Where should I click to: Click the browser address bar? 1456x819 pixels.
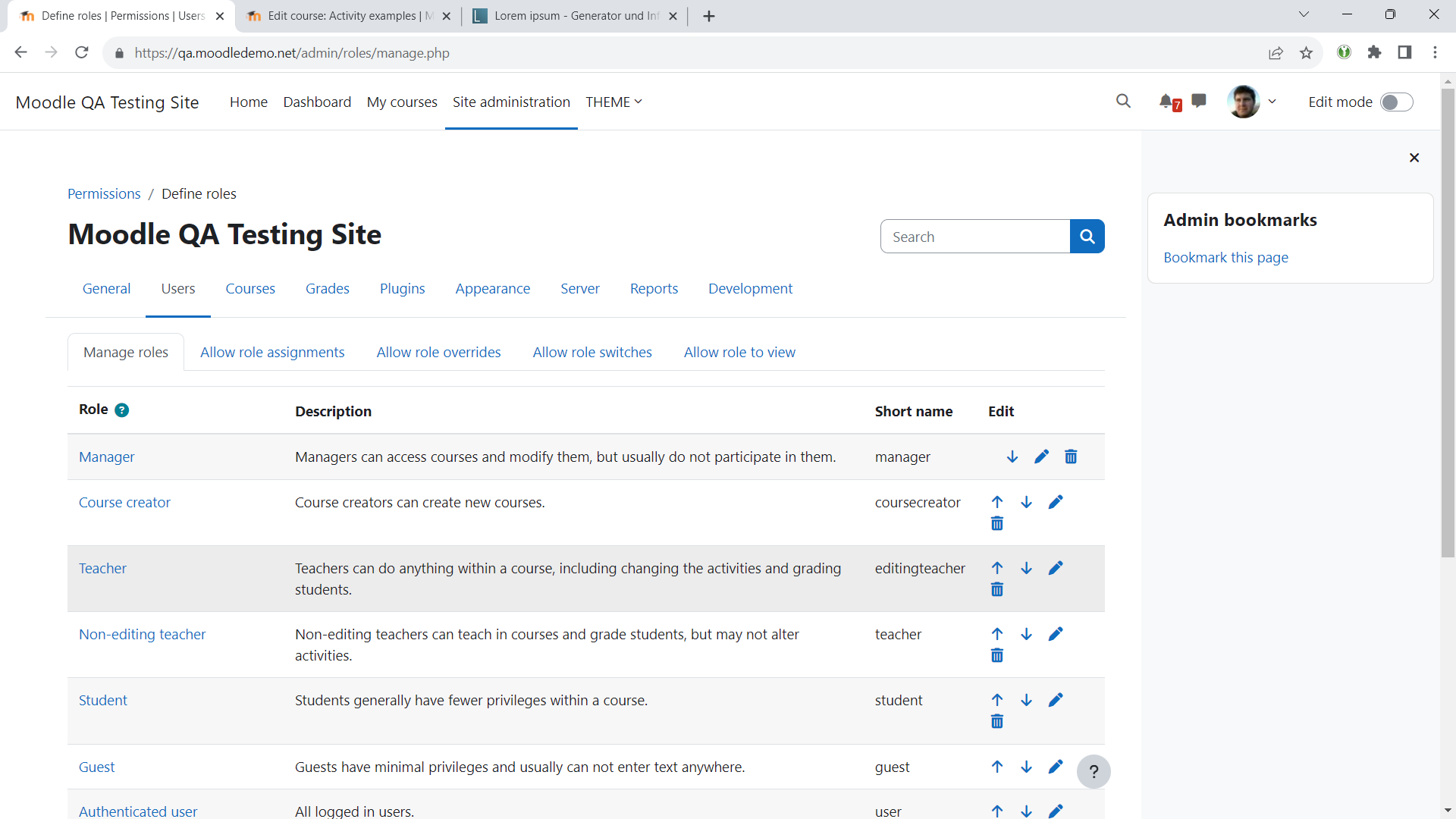[682, 53]
